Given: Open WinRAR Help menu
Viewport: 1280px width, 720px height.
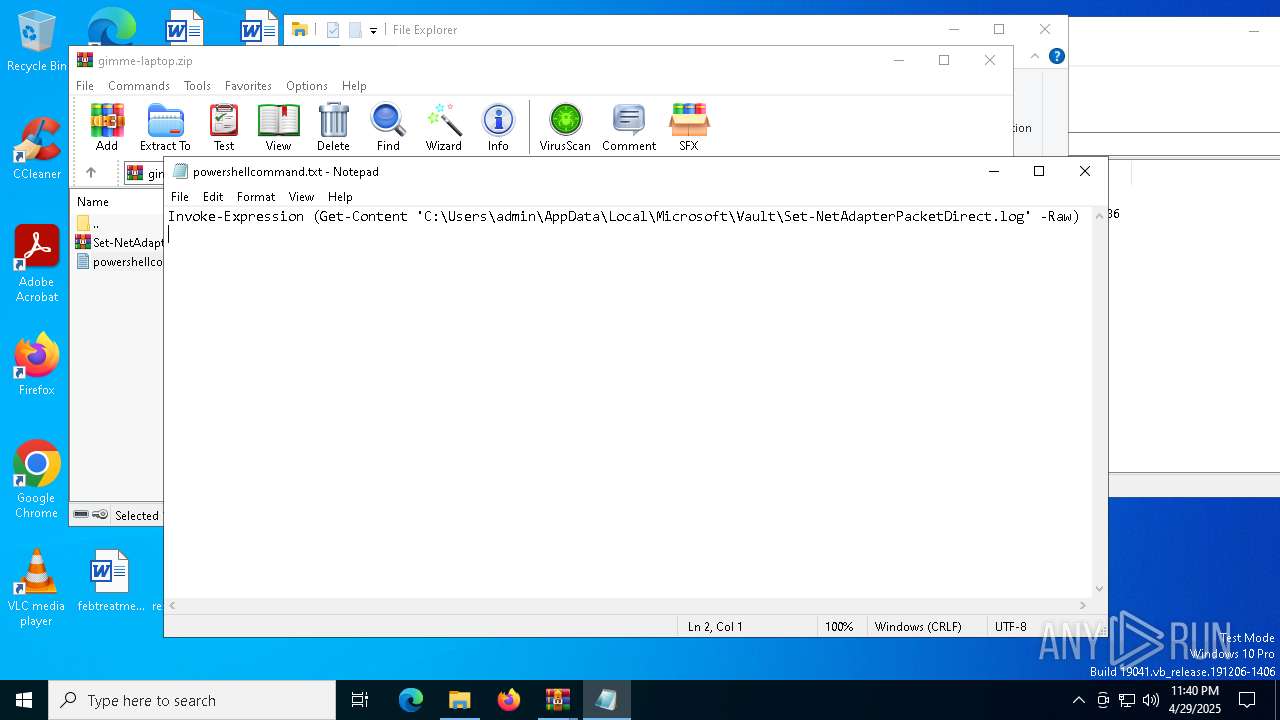Looking at the screenshot, I should [x=354, y=86].
